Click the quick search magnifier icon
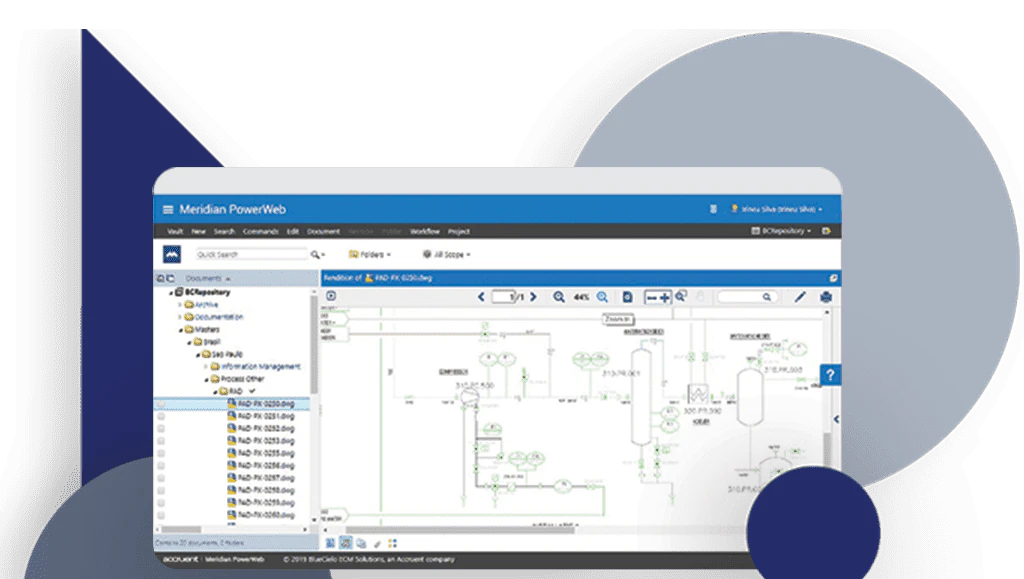 315,255
